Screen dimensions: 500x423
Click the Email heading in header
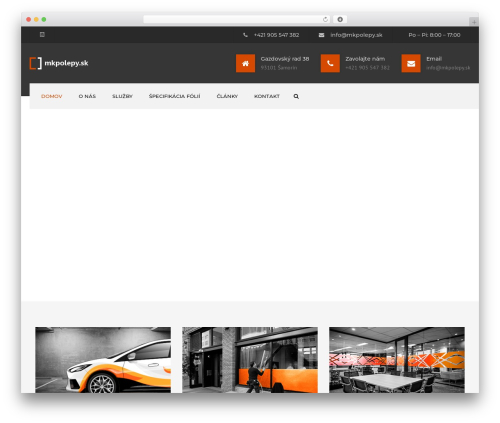pyautogui.click(x=434, y=59)
